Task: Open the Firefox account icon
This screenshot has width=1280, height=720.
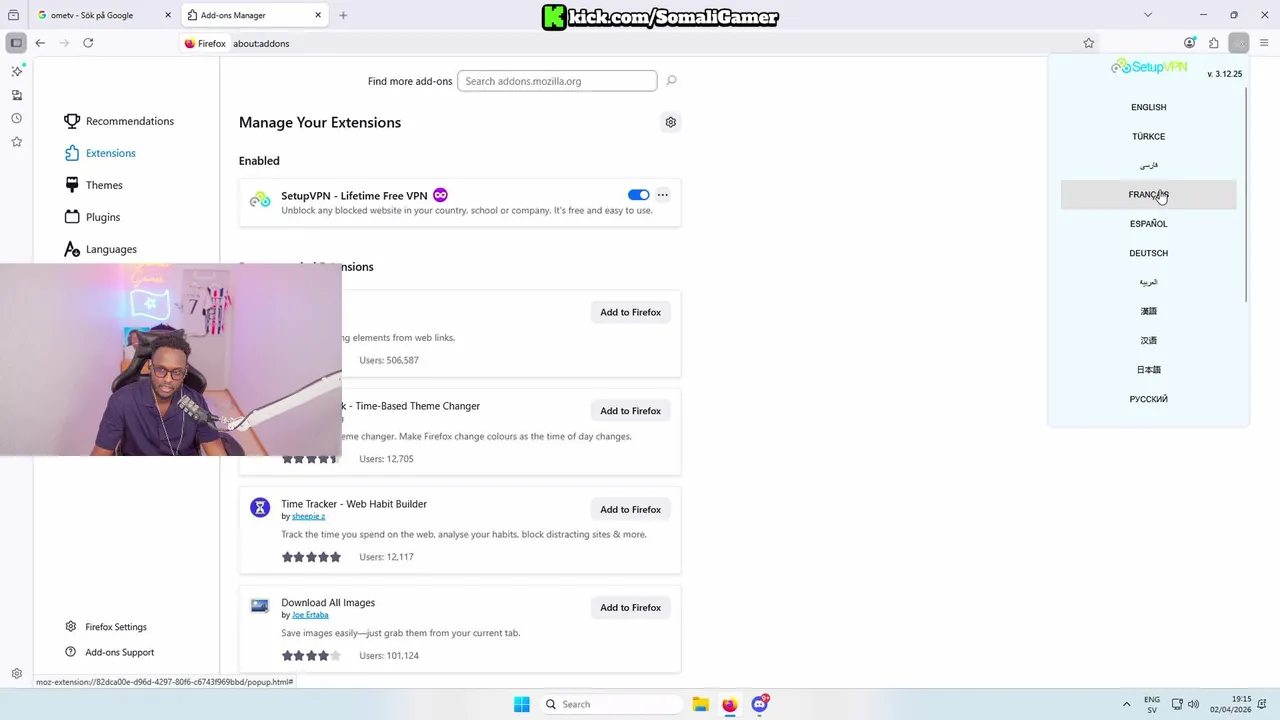Action: click(1189, 43)
